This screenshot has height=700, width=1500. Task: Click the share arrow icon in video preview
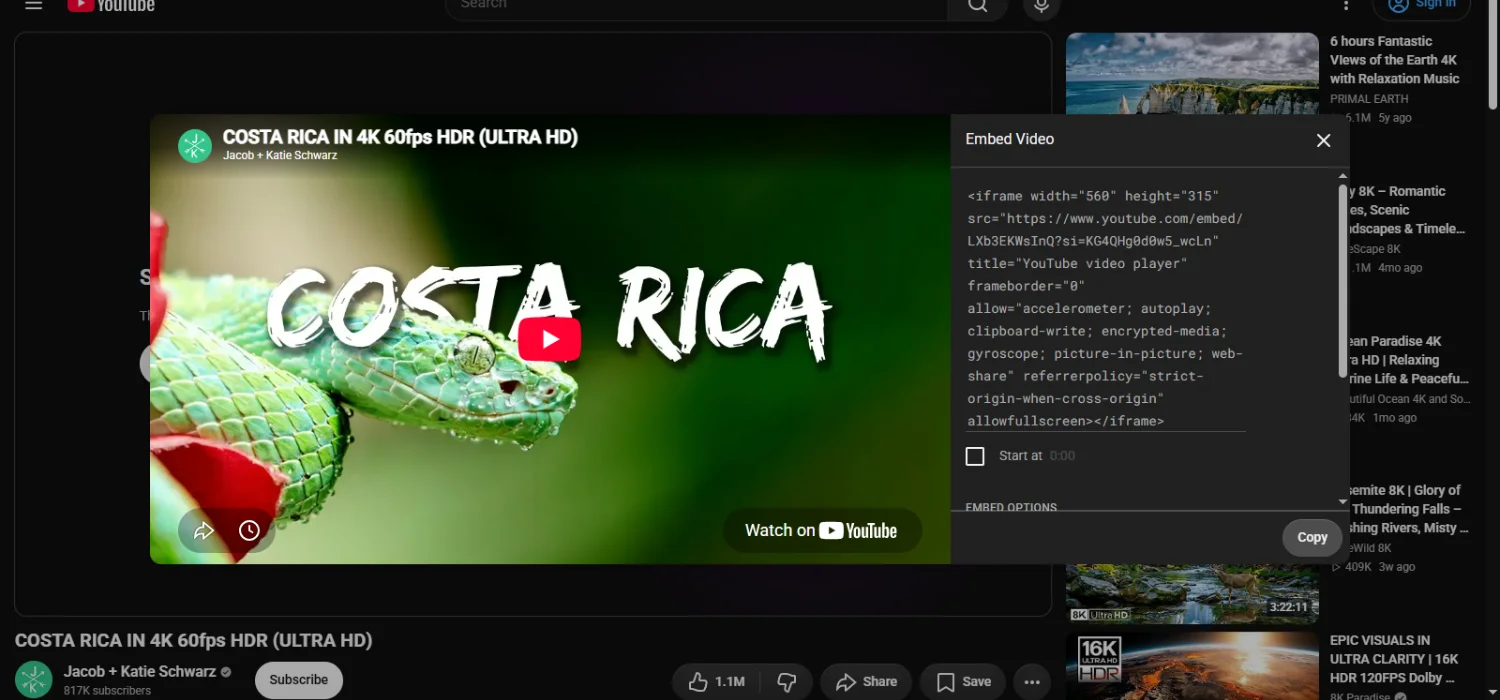pyautogui.click(x=204, y=531)
